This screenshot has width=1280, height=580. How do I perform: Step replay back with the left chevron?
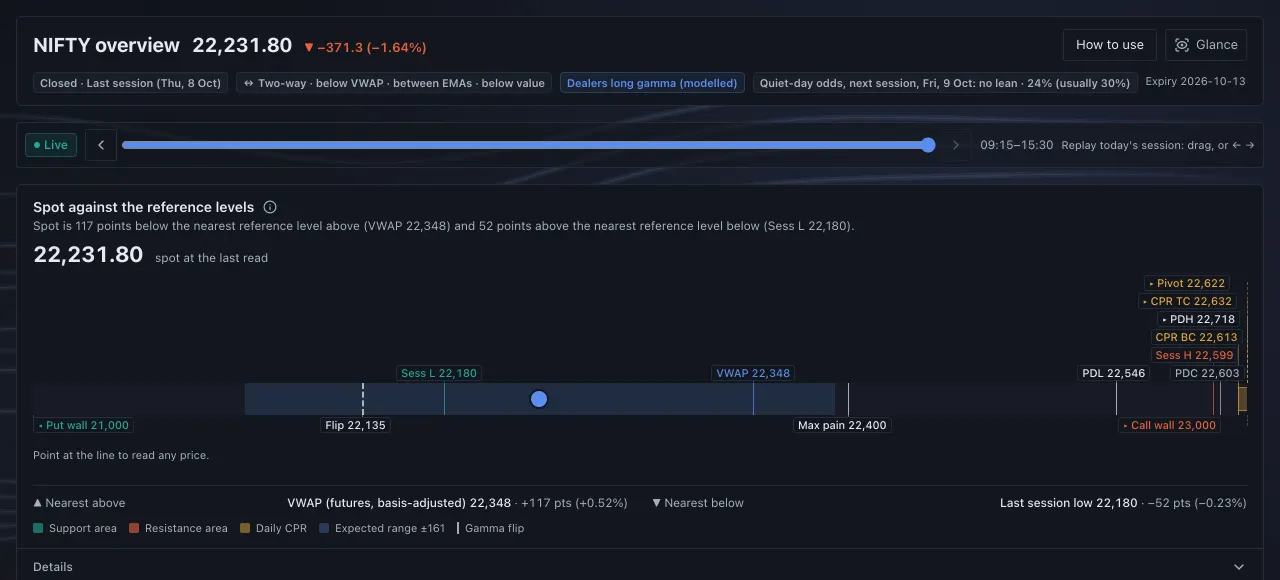pos(101,145)
